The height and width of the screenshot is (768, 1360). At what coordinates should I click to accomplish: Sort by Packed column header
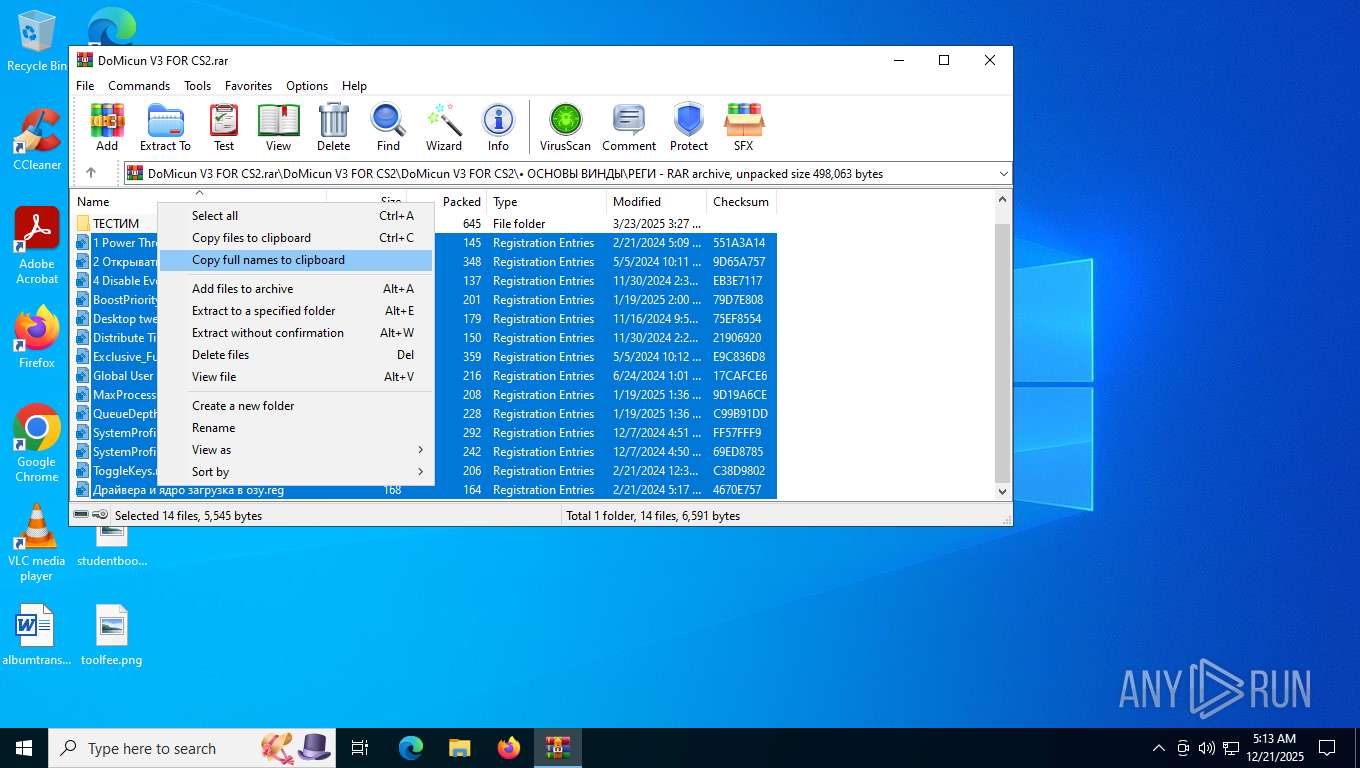pos(461,202)
